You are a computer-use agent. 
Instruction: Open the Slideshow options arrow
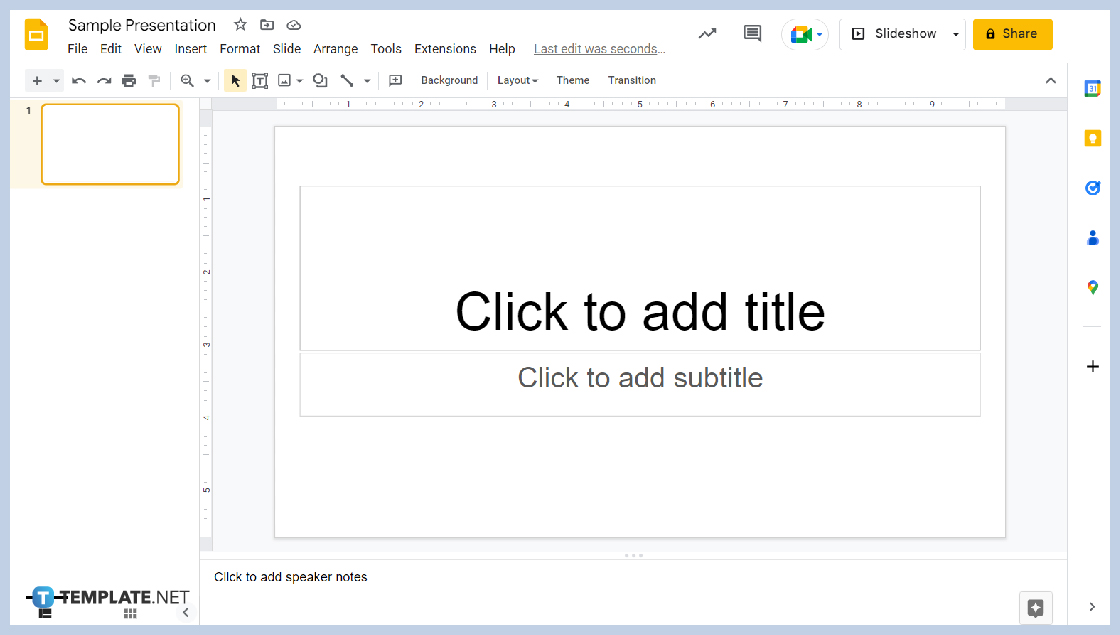tap(955, 33)
